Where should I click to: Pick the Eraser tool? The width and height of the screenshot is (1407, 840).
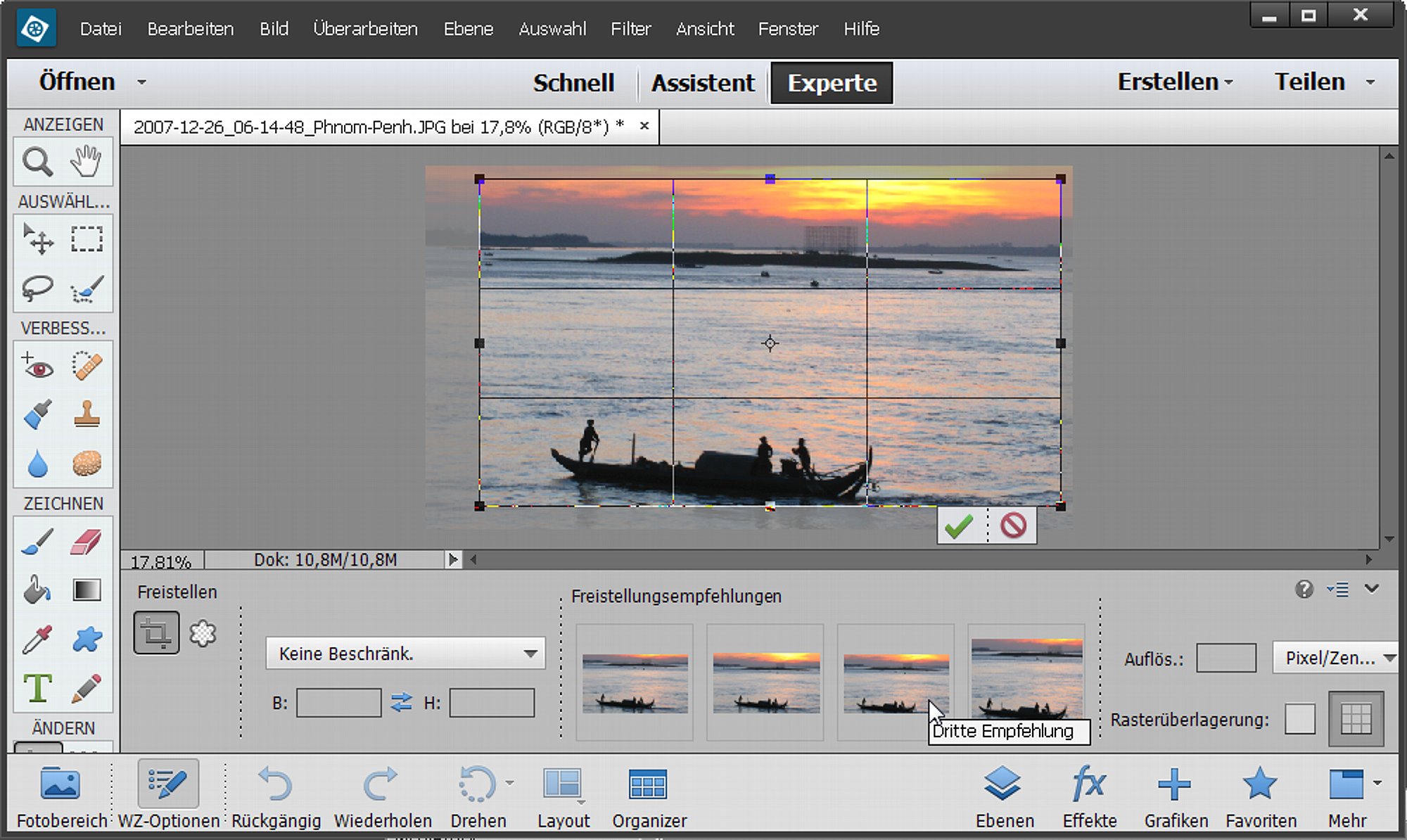(87, 542)
